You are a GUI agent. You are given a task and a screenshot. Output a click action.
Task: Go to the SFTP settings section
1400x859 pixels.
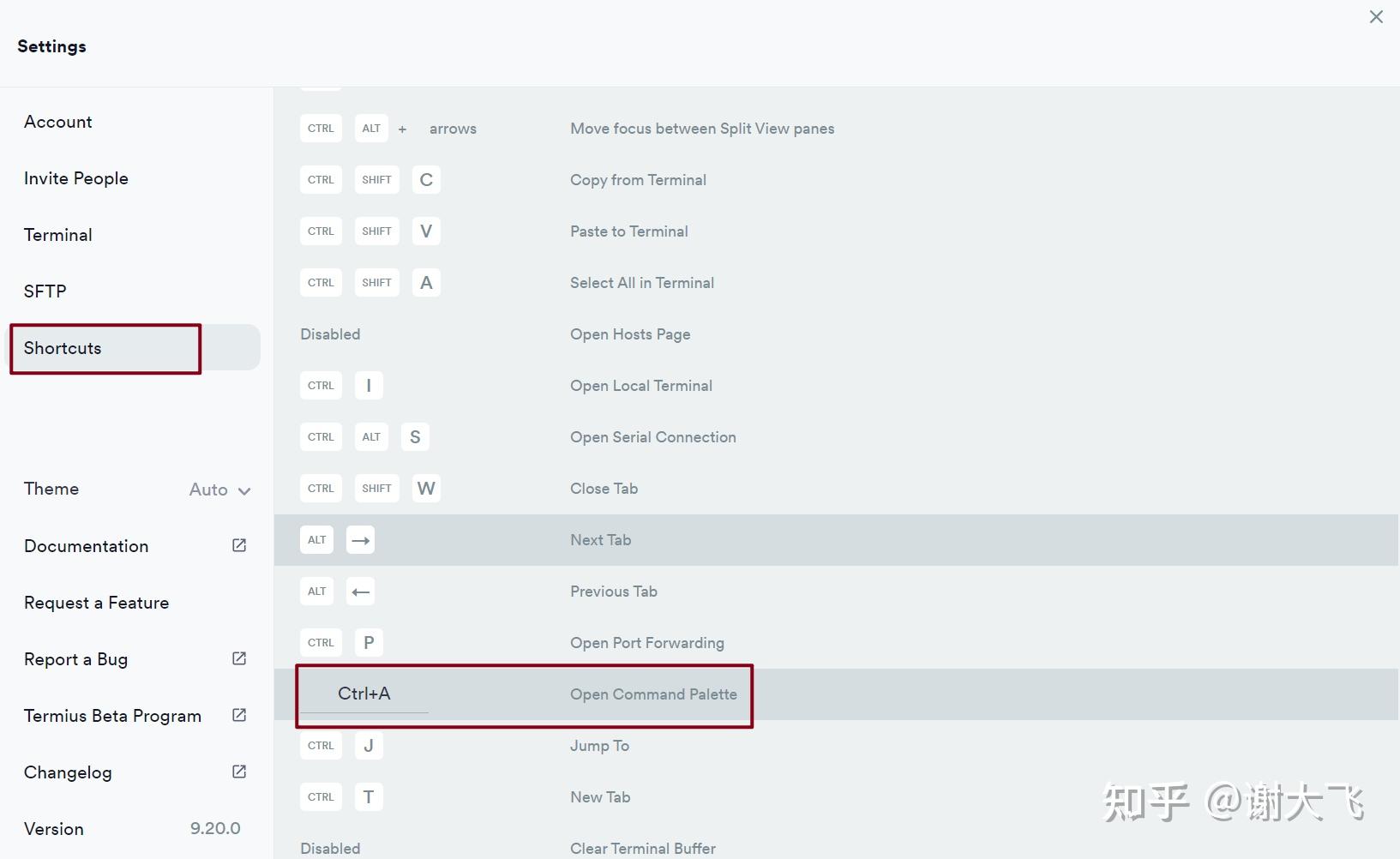45,291
